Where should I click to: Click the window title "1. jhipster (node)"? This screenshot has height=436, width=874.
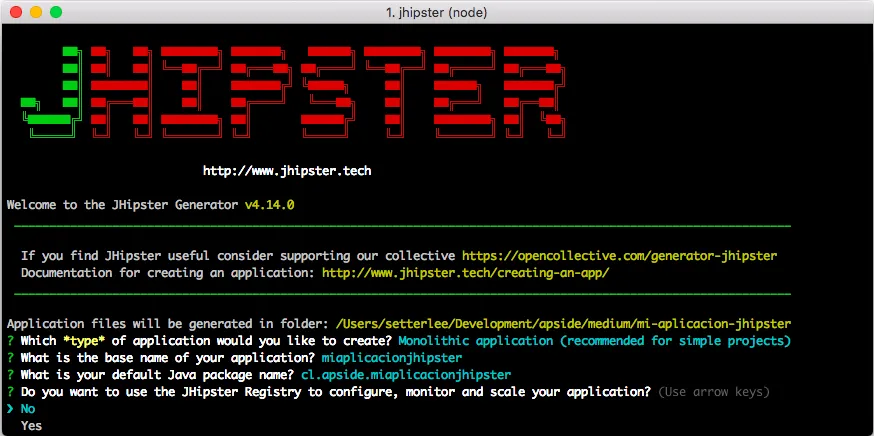pos(436,12)
